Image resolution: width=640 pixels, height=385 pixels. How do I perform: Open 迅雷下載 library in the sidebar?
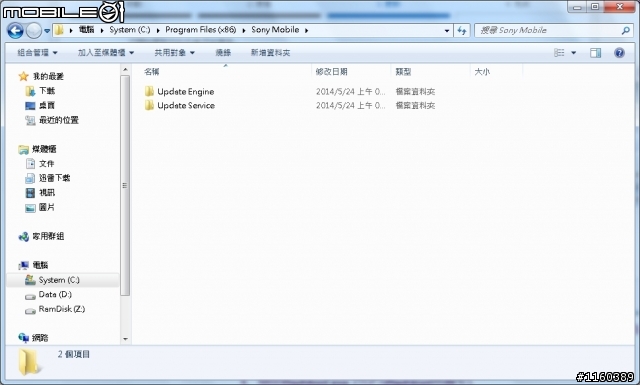[55, 178]
